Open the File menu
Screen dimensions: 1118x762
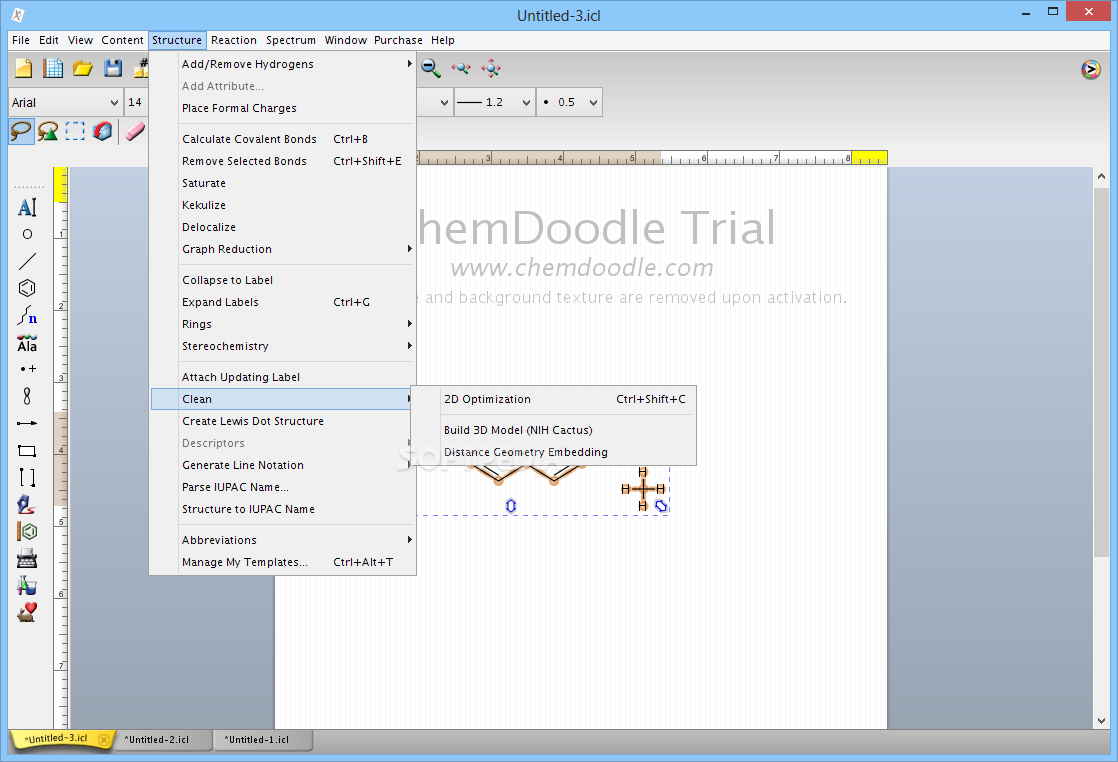[x=21, y=40]
